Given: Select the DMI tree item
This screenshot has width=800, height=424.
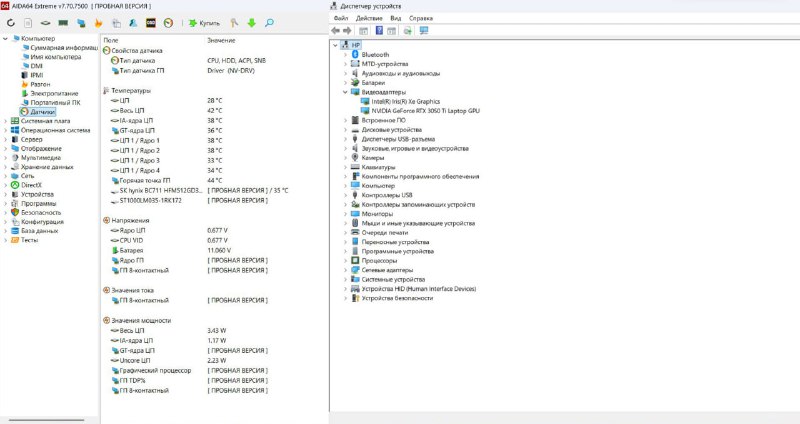Looking at the screenshot, I should click(x=37, y=66).
